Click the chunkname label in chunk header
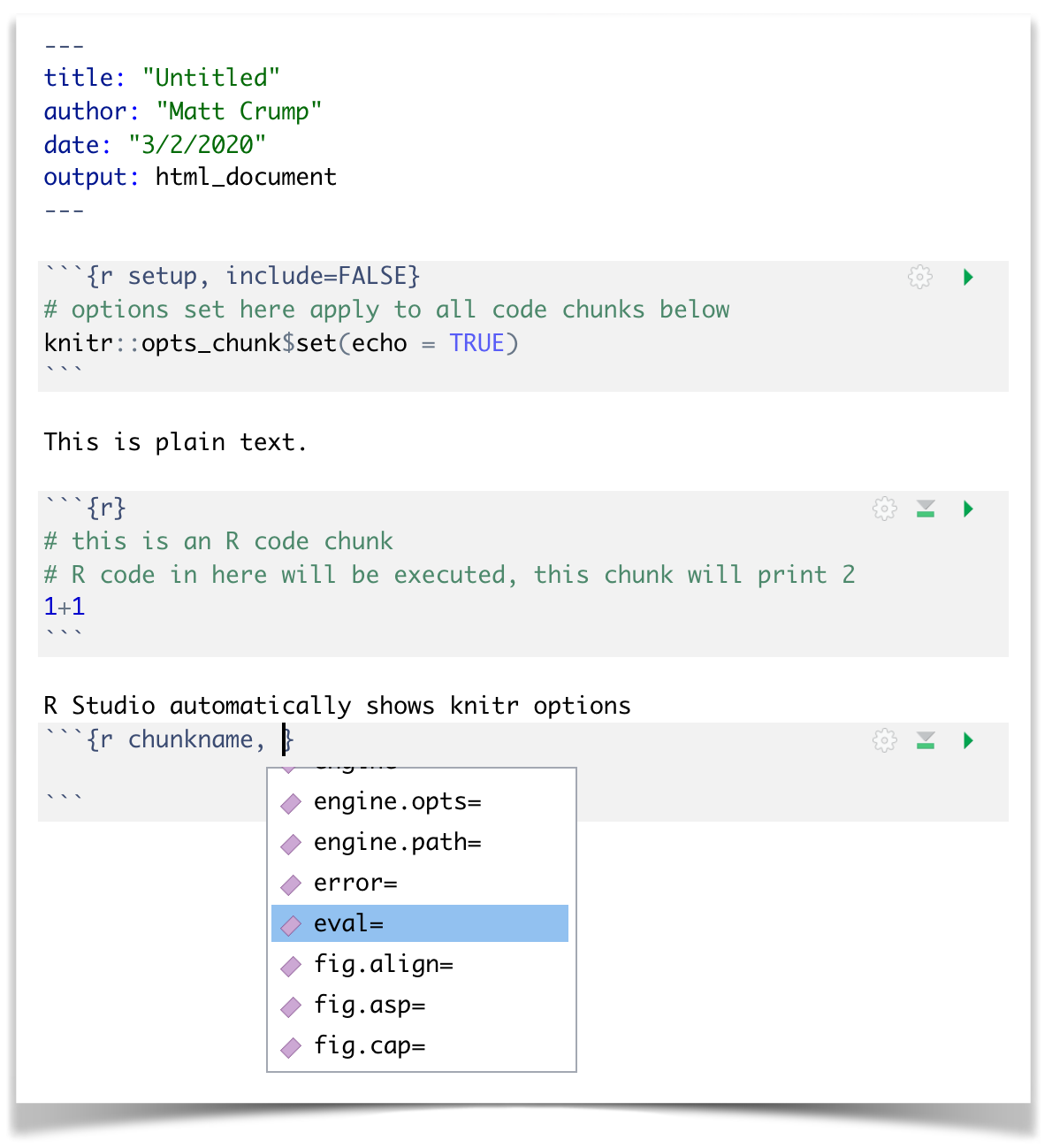Viewport: 1052px width, 1148px height. click(191, 739)
